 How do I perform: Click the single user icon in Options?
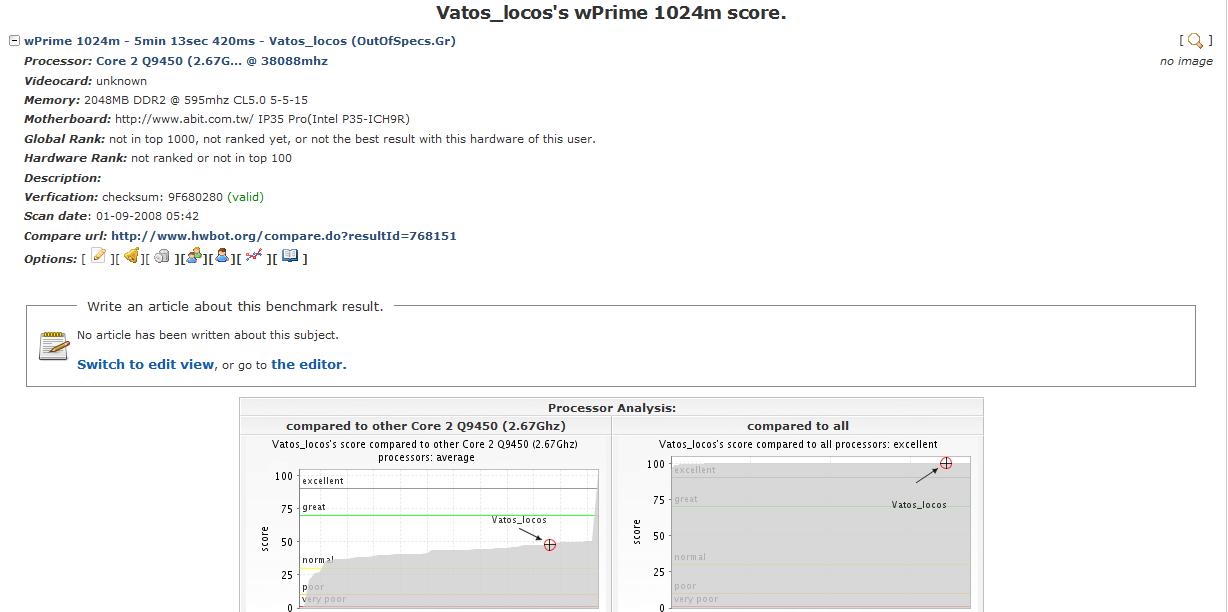point(222,256)
